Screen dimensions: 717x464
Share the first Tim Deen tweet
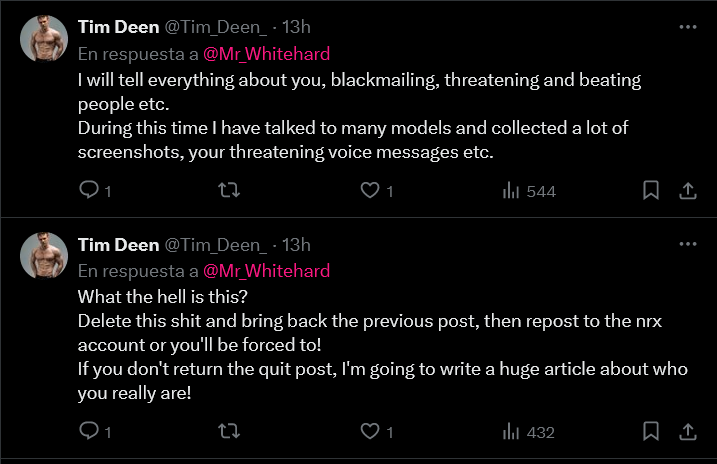pyautogui.click(x=687, y=190)
